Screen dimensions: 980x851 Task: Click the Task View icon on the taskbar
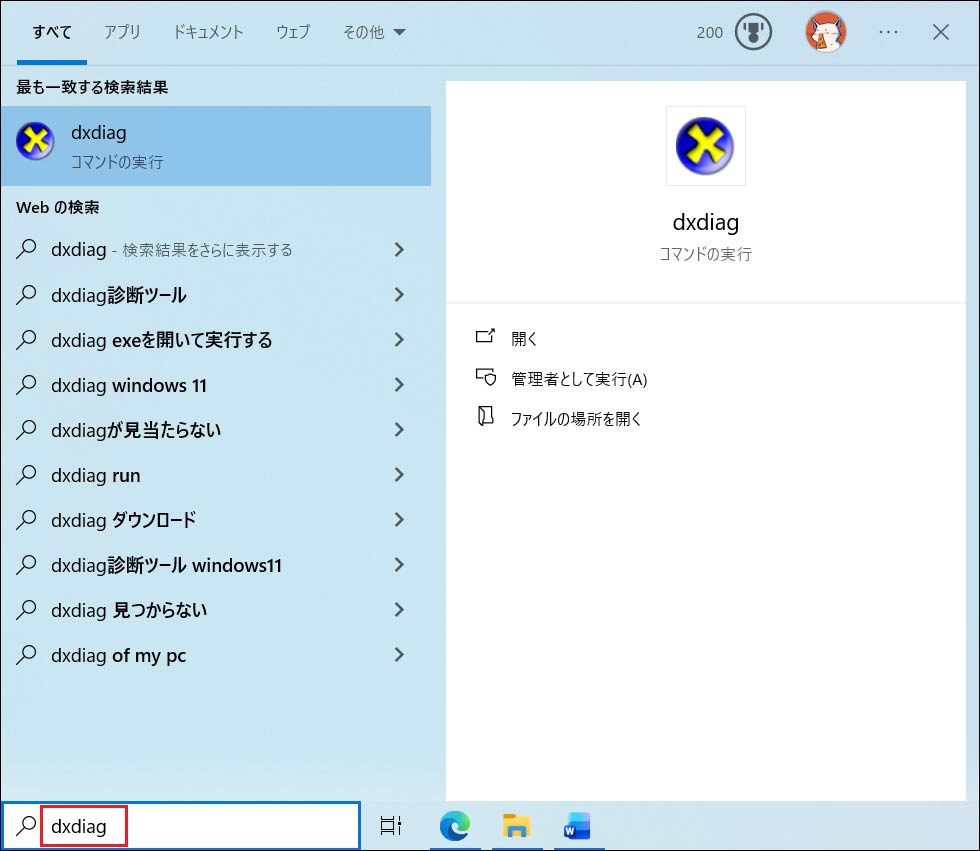click(390, 826)
